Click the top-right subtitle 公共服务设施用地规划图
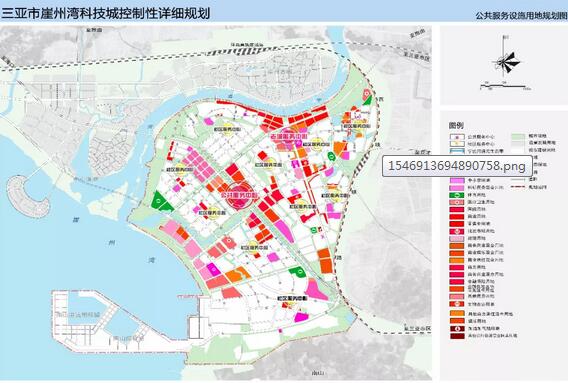Screen dimensions: 568x383 [x=521, y=16]
